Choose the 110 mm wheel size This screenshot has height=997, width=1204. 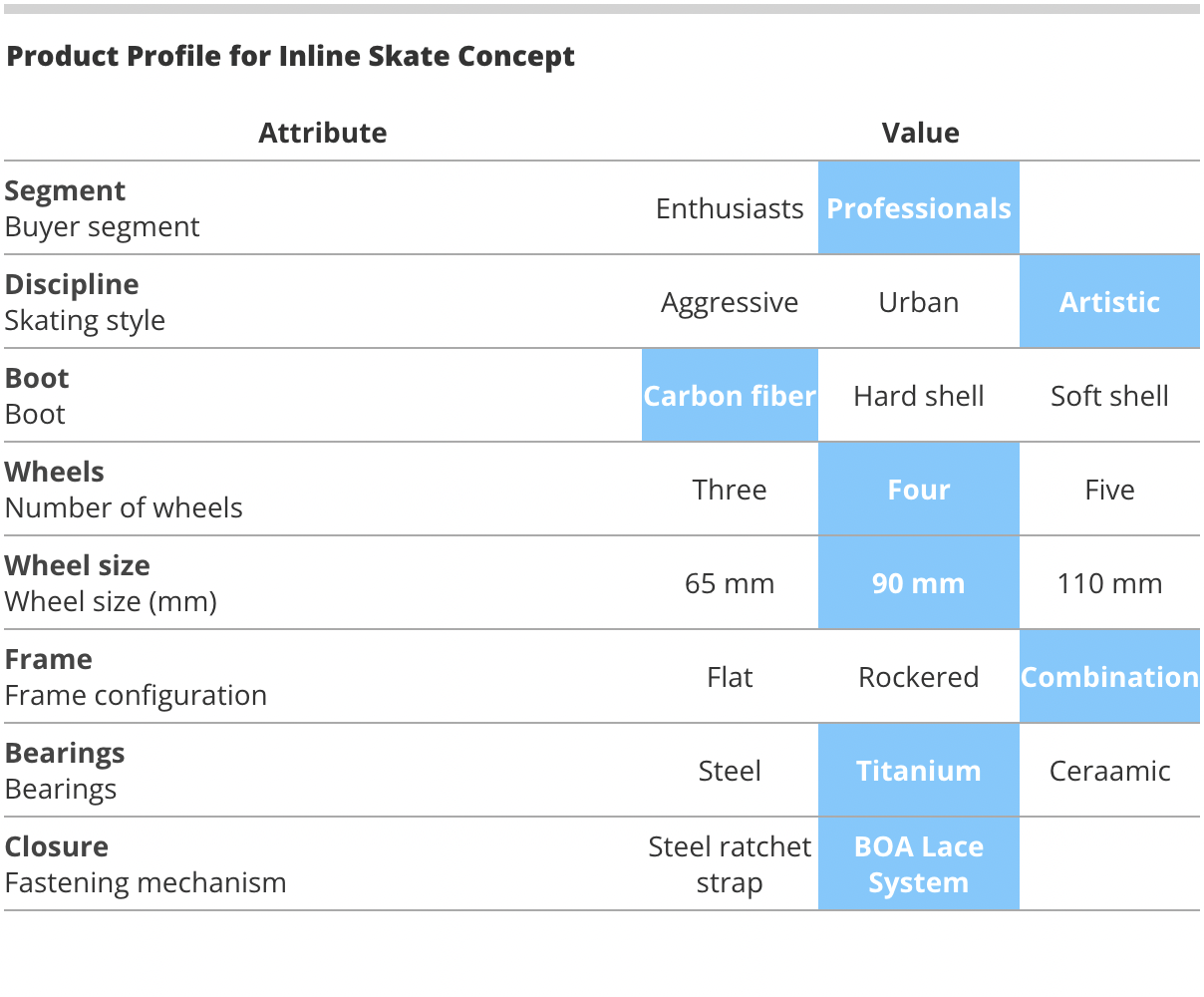coord(1109,583)
